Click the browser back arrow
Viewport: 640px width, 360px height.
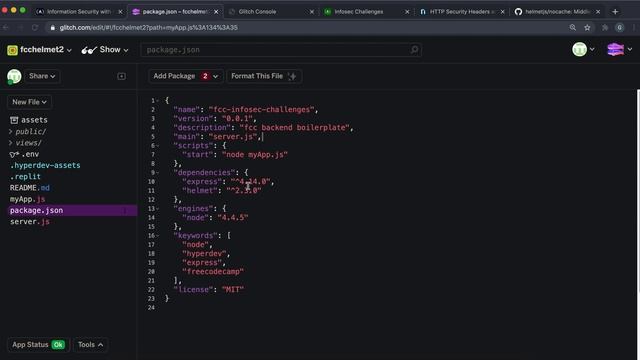pyautogui.click(x=6, y=27)
